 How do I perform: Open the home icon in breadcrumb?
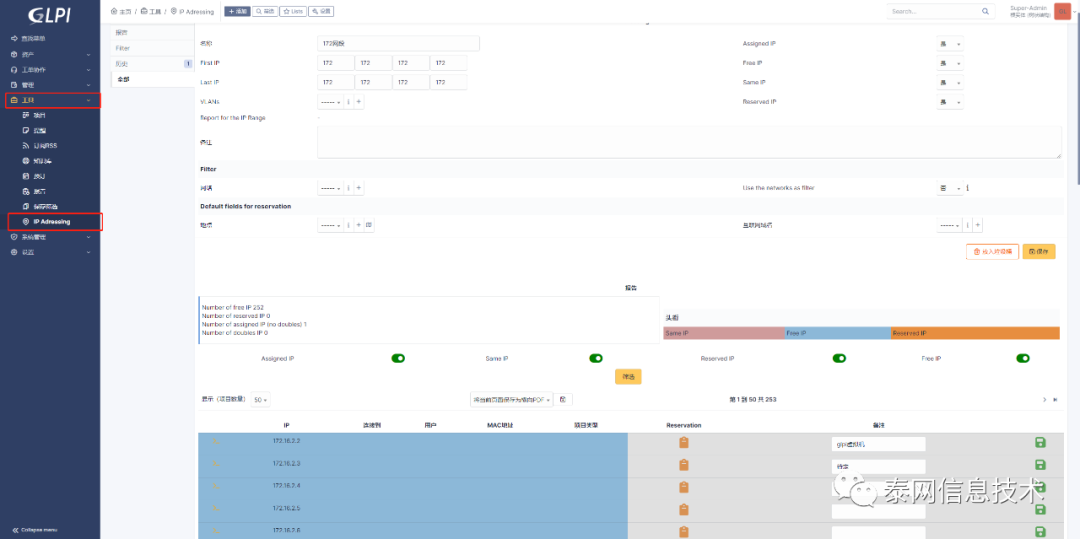point(114,12)
